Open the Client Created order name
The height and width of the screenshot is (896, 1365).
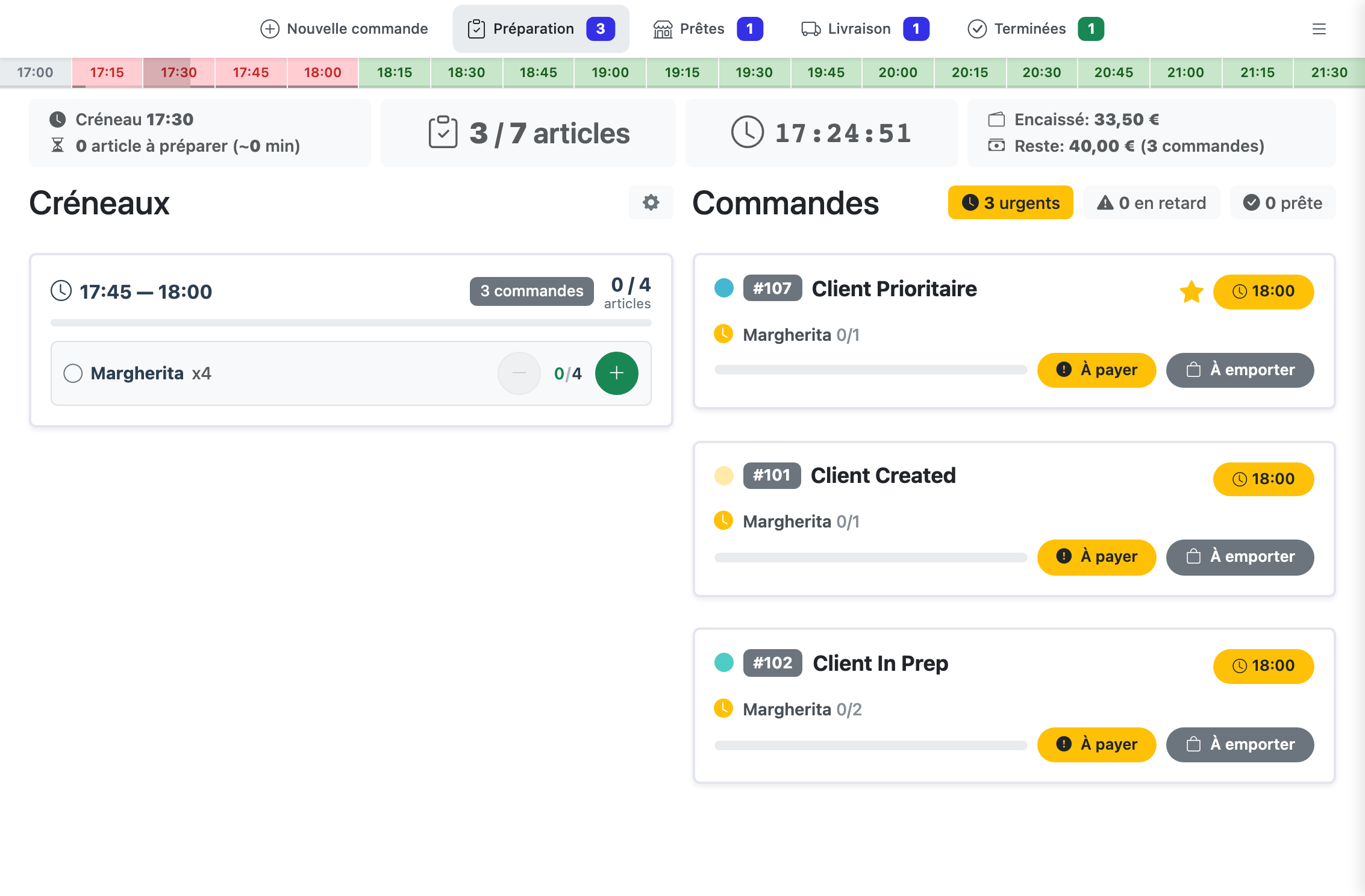click(883, 476)
